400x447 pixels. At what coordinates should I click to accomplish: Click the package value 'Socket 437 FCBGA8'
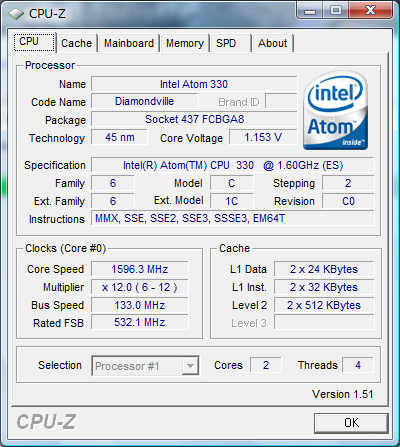[194, 119]
